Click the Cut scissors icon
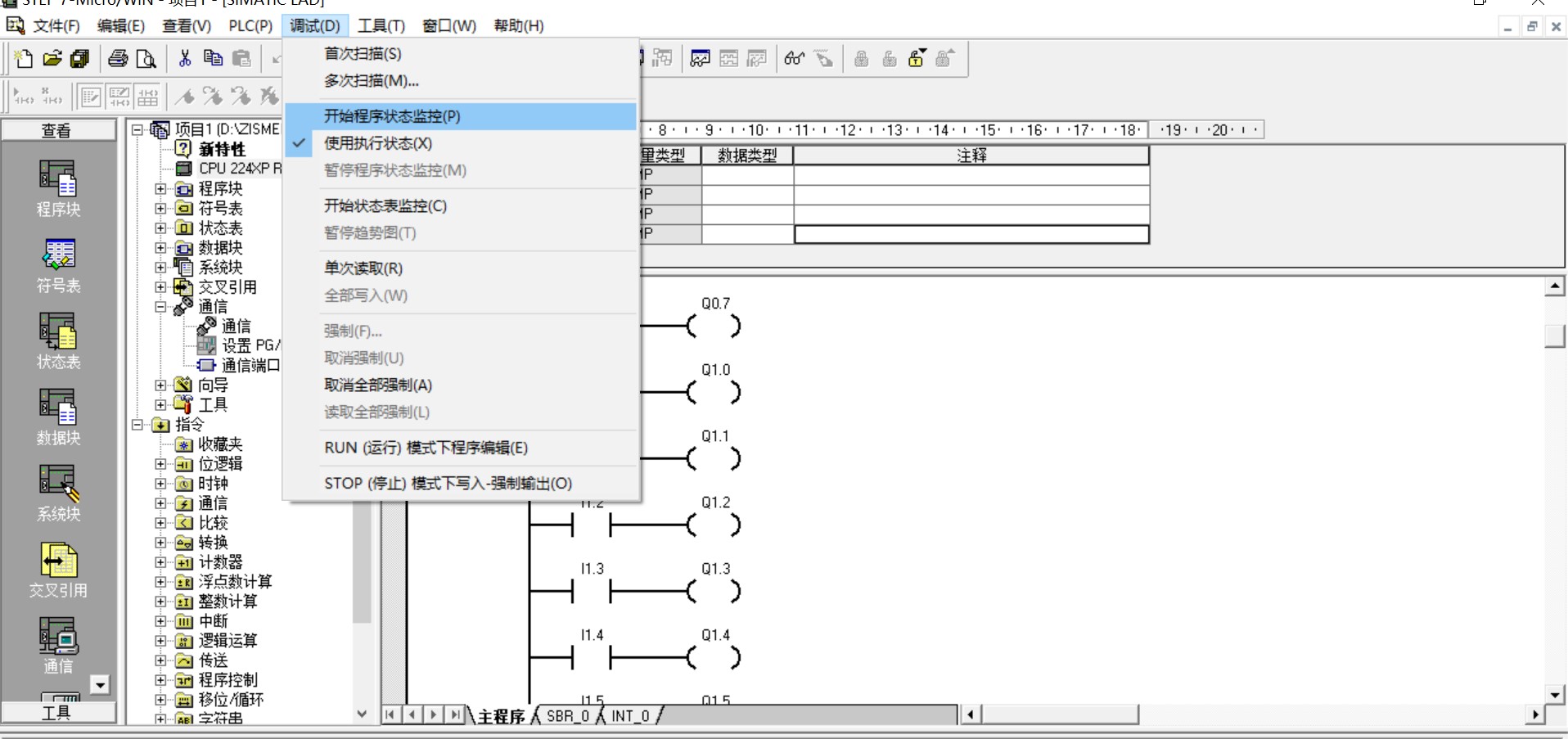This screenshot has height=739, width=1568. [185, 58]
